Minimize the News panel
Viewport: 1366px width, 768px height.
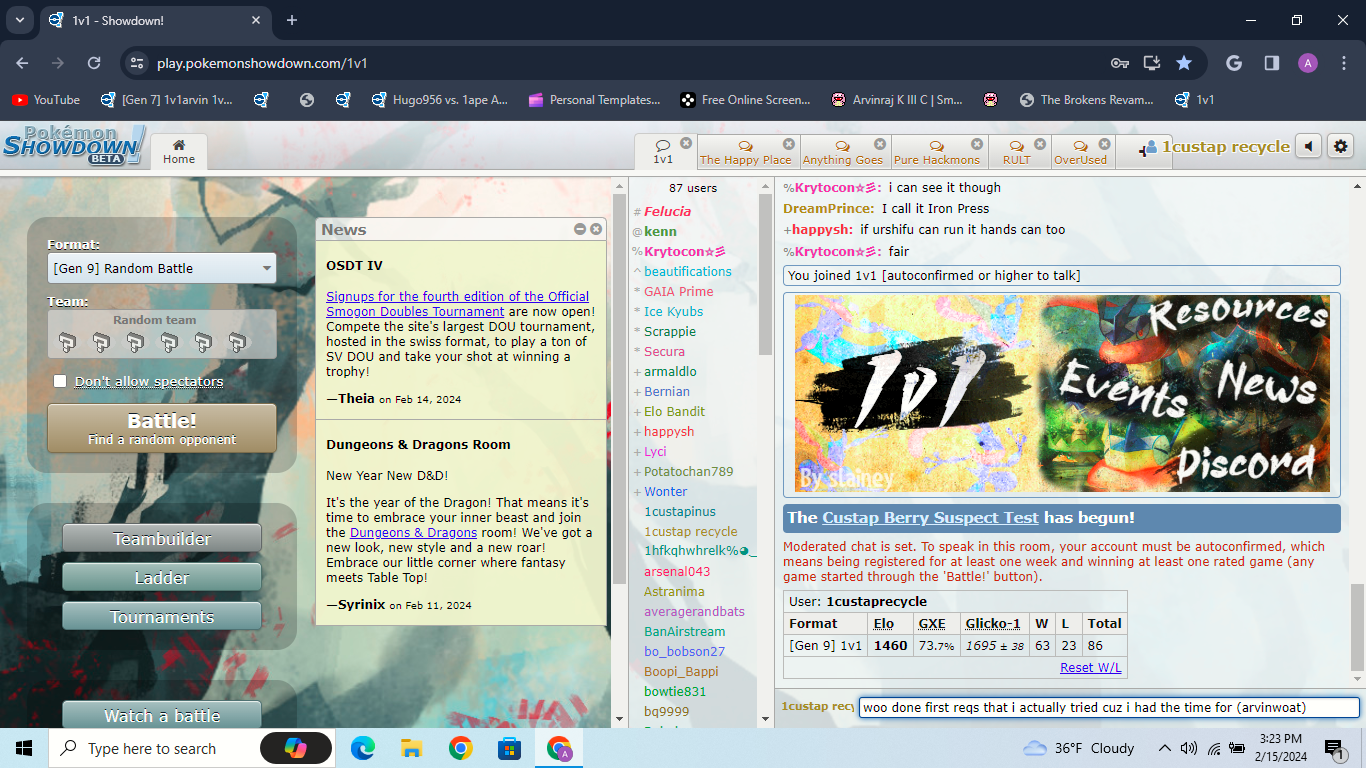point(580,229)
